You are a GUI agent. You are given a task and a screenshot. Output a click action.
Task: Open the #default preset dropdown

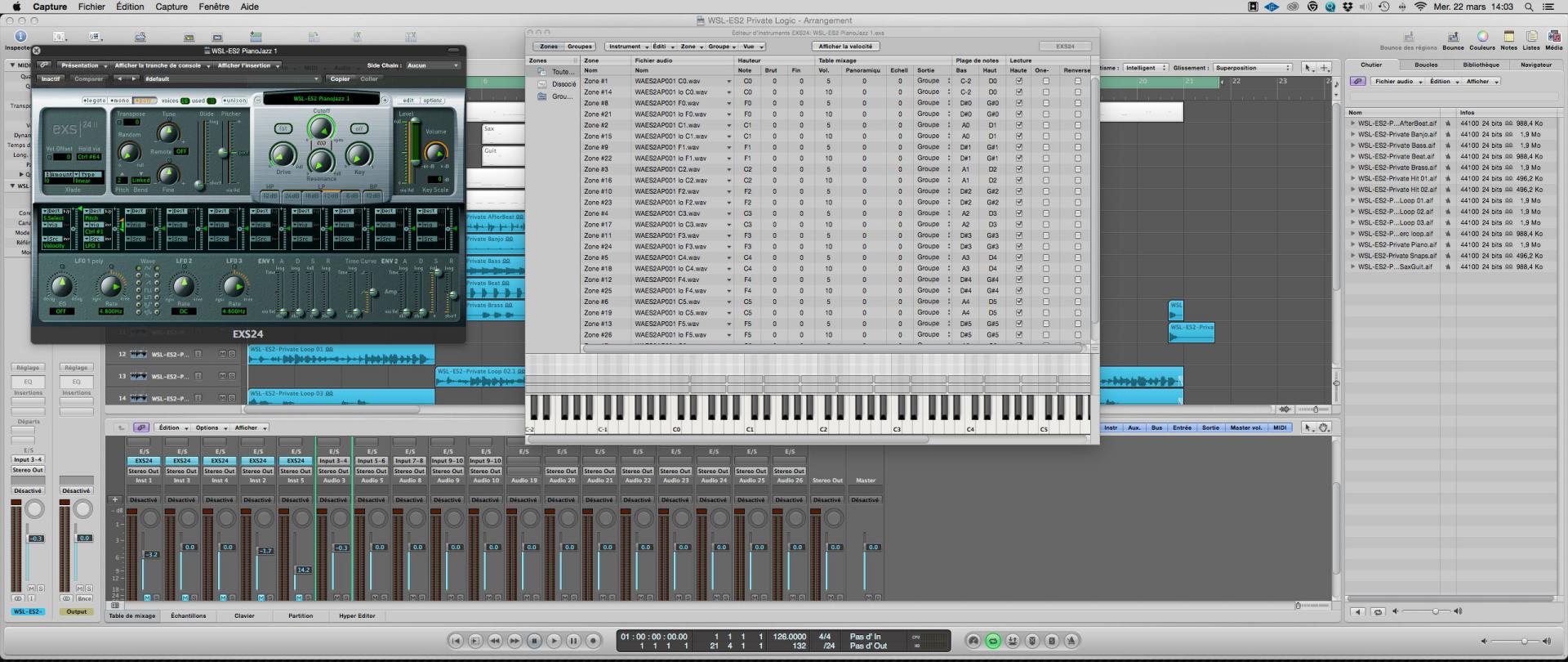[x=231, y=79]
